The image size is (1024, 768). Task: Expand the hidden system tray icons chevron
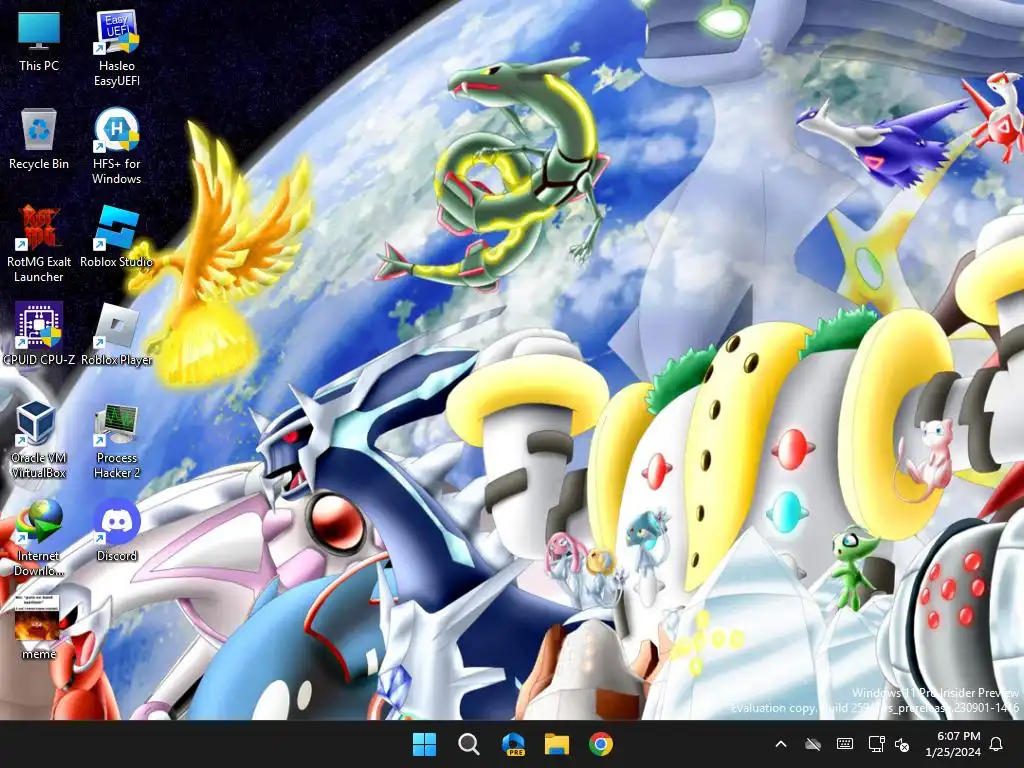pos(781,744)
